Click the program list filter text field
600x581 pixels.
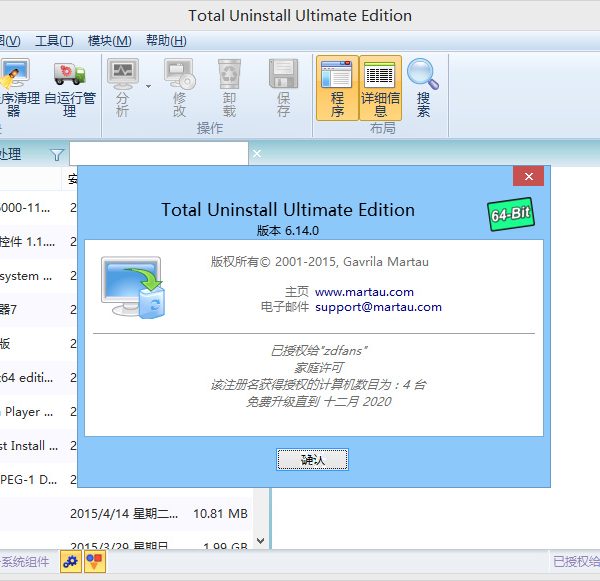[158, 154]
